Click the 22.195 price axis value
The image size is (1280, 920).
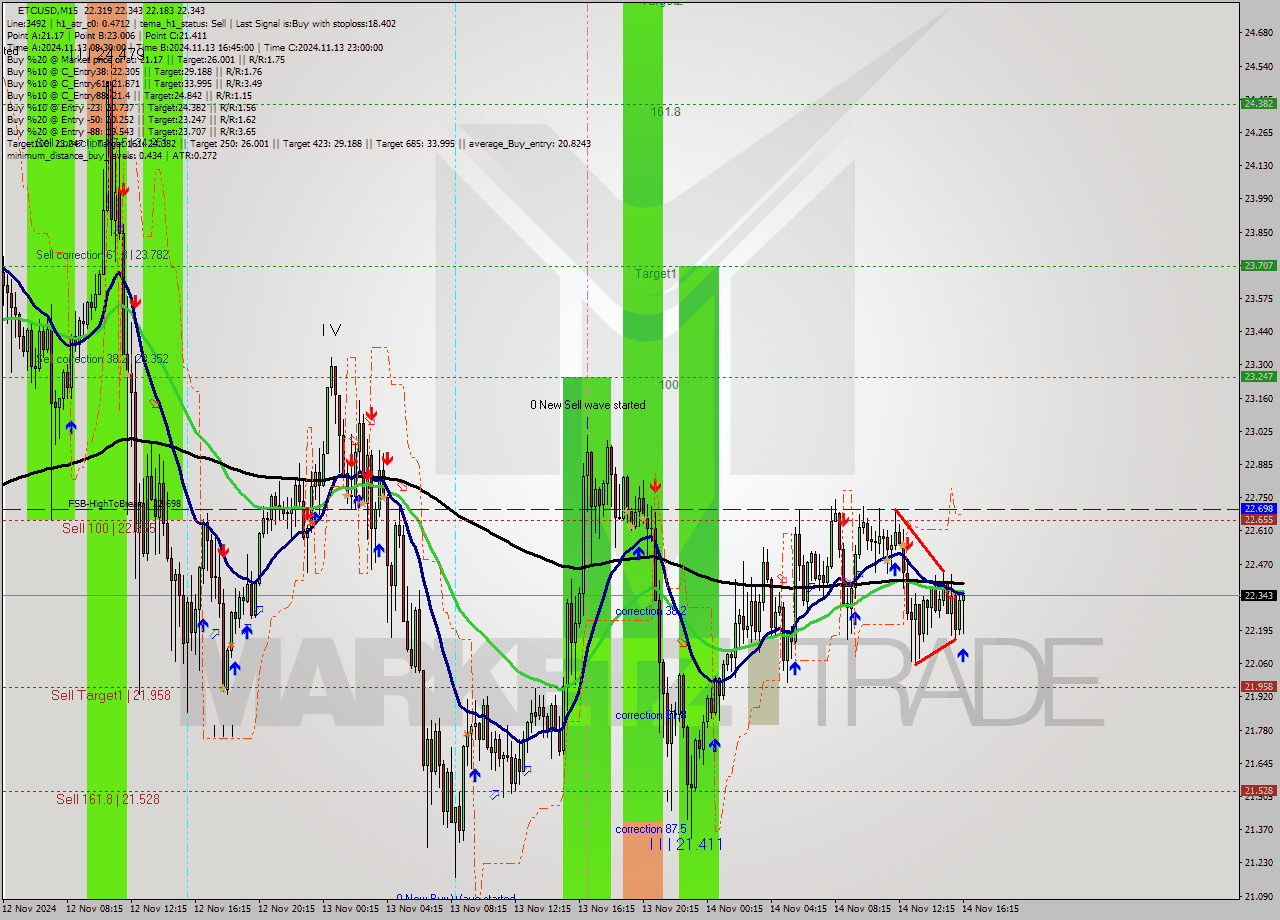(1258, 630)
